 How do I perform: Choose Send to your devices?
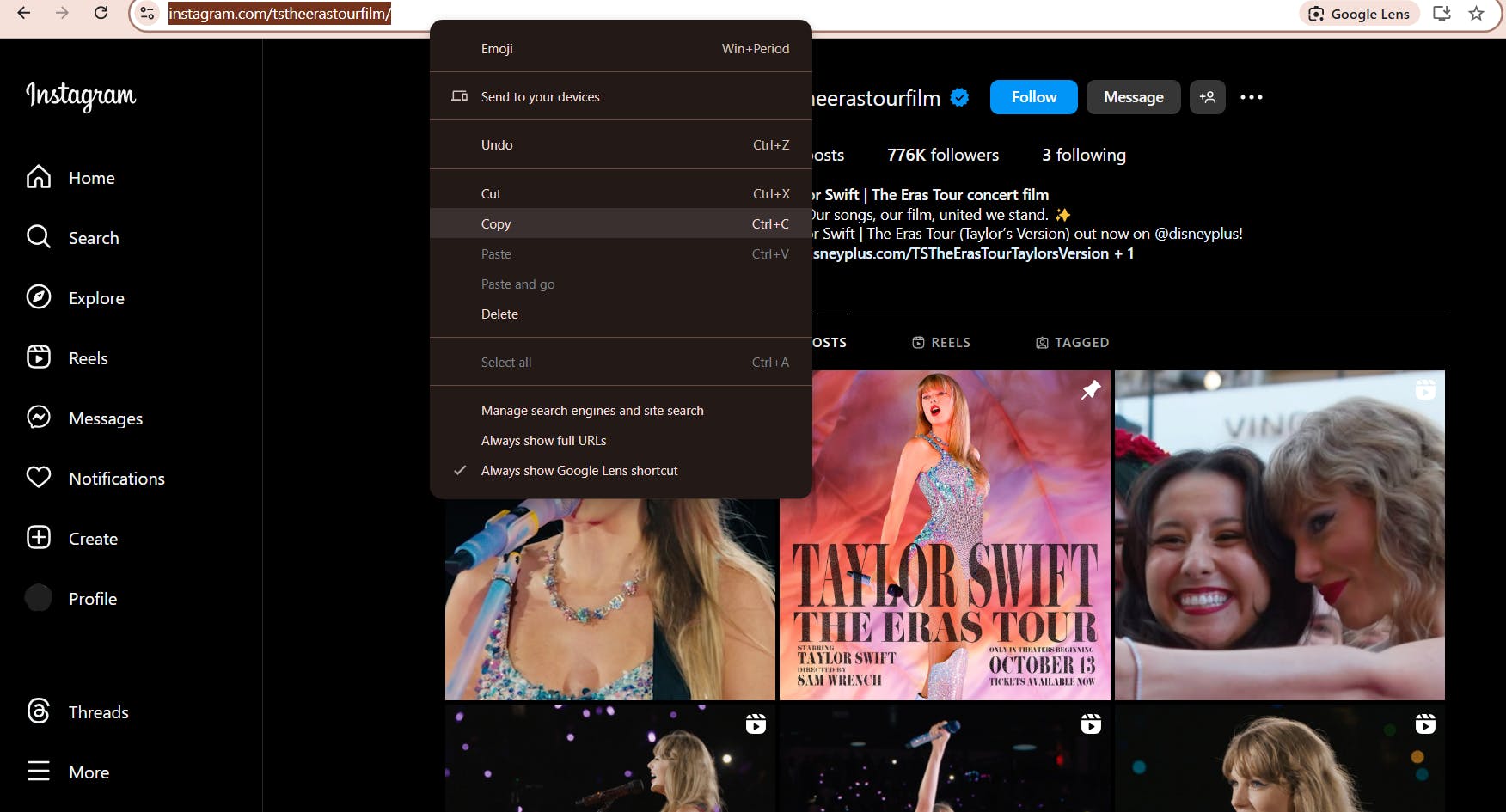click(621, 97)
